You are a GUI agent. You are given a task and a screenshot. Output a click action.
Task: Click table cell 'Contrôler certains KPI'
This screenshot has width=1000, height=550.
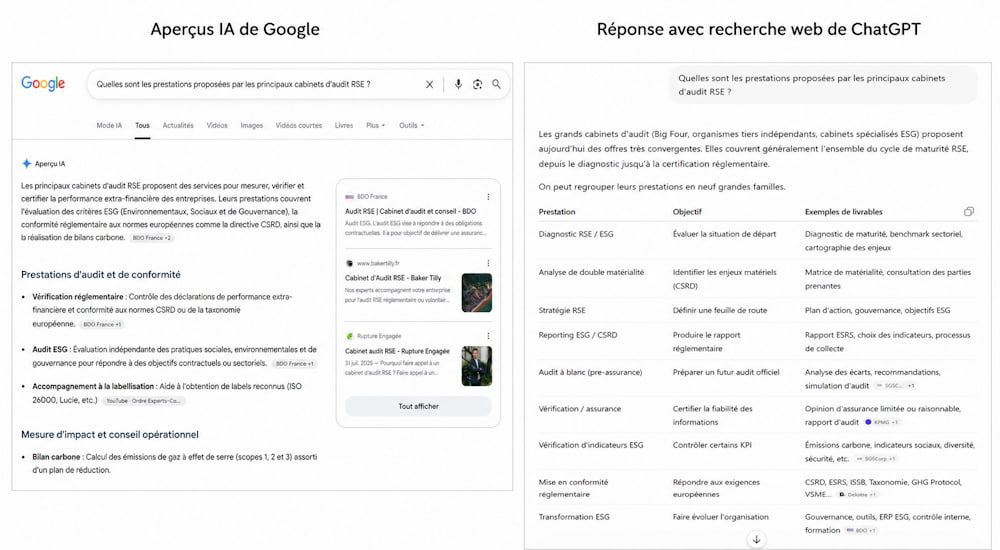(712, 445)
